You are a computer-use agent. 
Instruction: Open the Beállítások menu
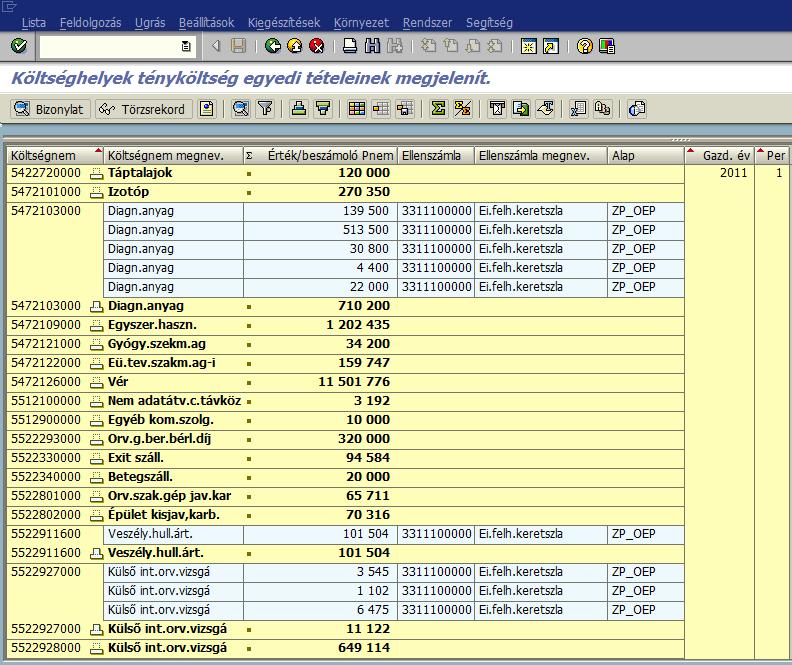[206, 23]
